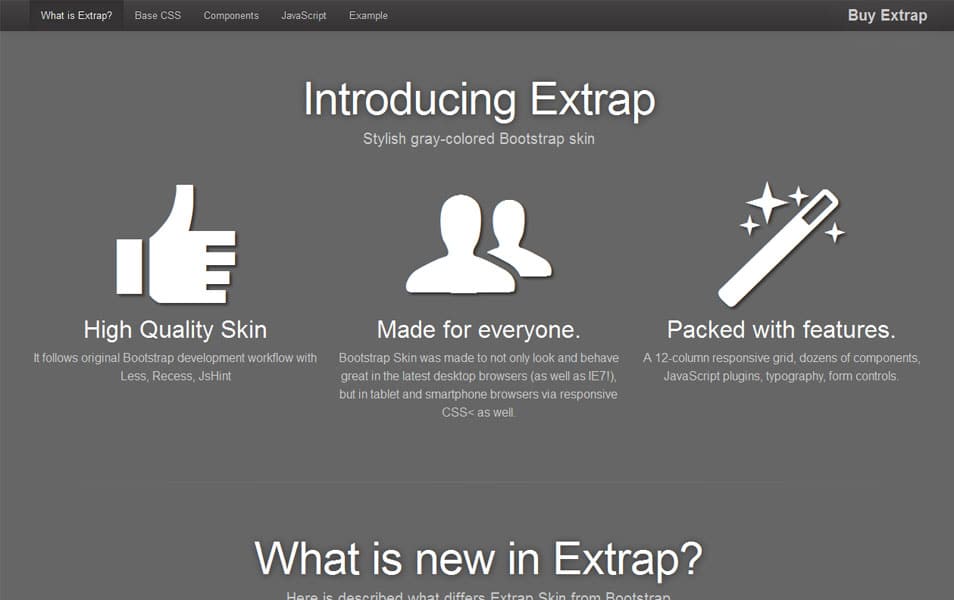This screenshot has height=600, width=954.
Task: Select the Components menu entry
Action: pyautogui.click(x=230, y=15)
